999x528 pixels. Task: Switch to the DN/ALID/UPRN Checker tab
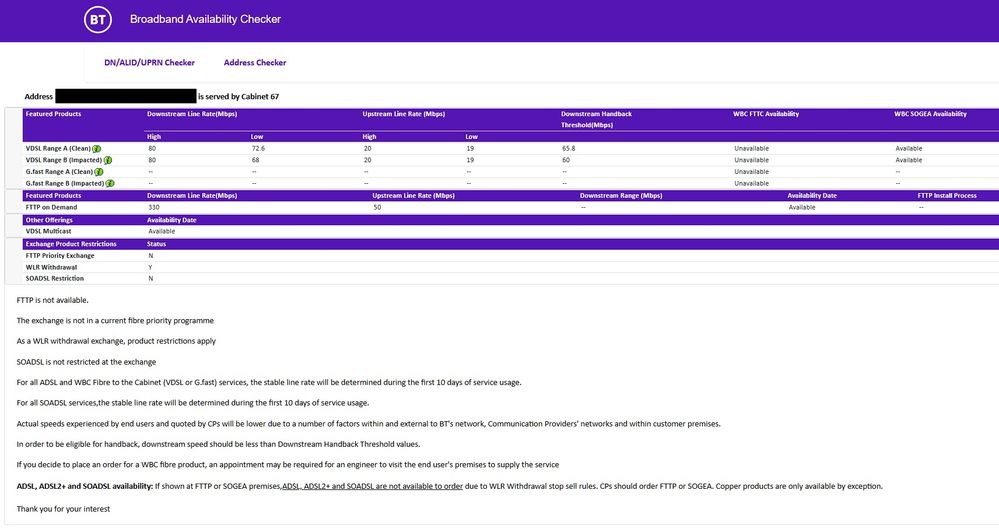149,63
